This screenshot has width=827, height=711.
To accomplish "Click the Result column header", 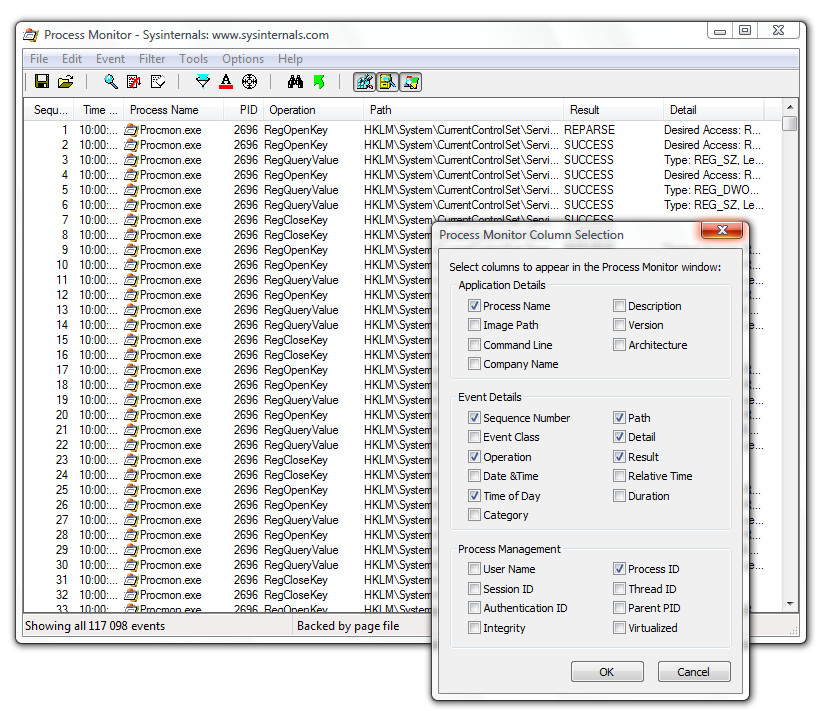I will click(613, 110).
